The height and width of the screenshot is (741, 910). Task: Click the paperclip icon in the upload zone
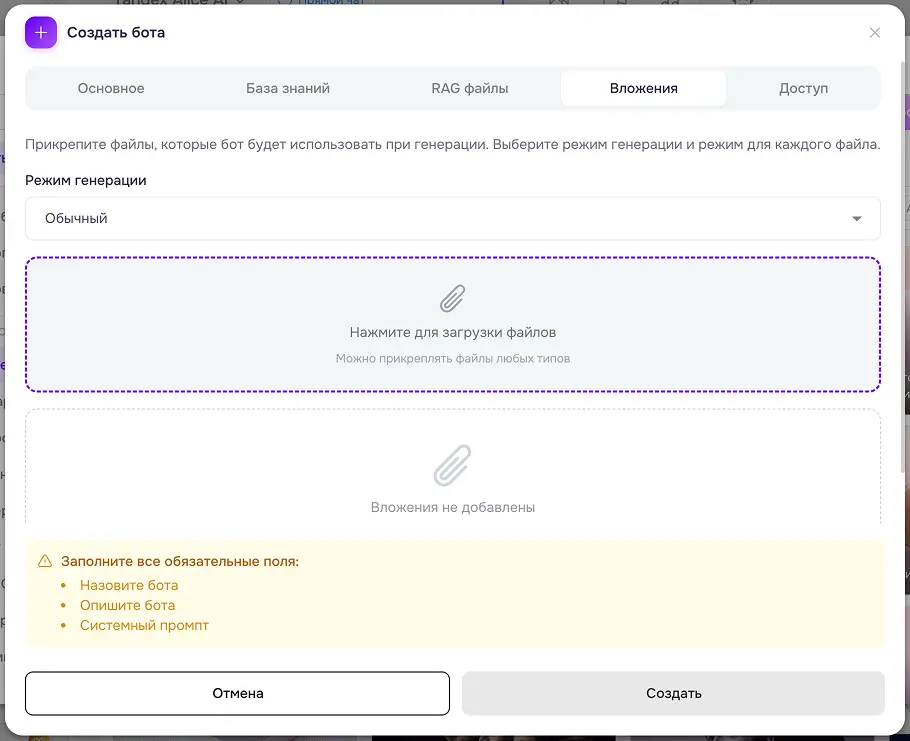click(453, 298)
